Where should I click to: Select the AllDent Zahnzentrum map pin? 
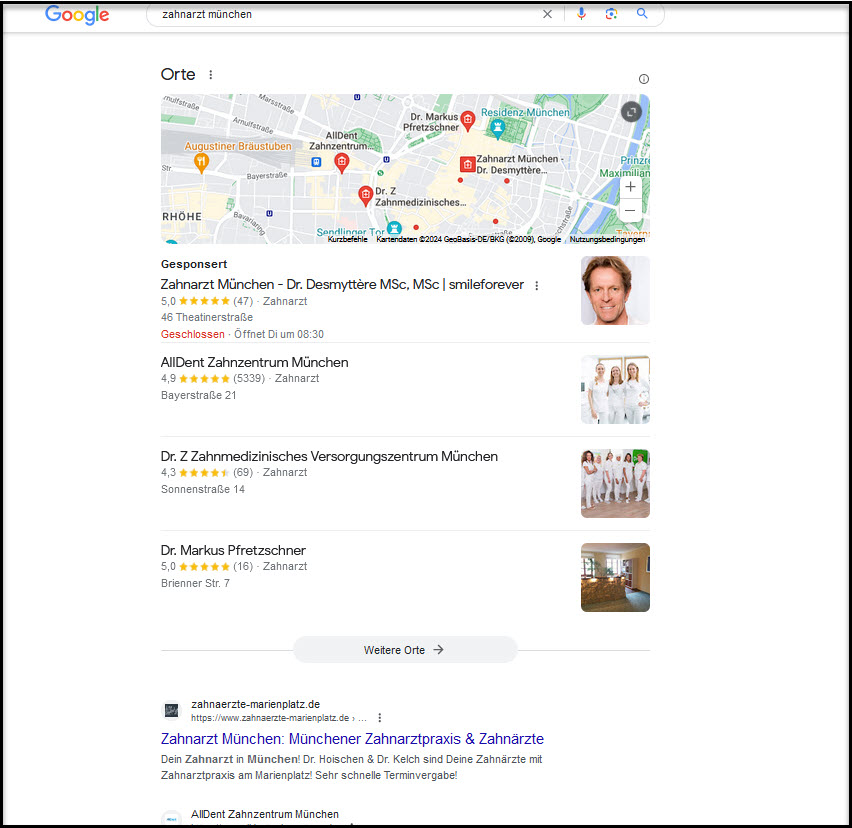pos(341,163)
